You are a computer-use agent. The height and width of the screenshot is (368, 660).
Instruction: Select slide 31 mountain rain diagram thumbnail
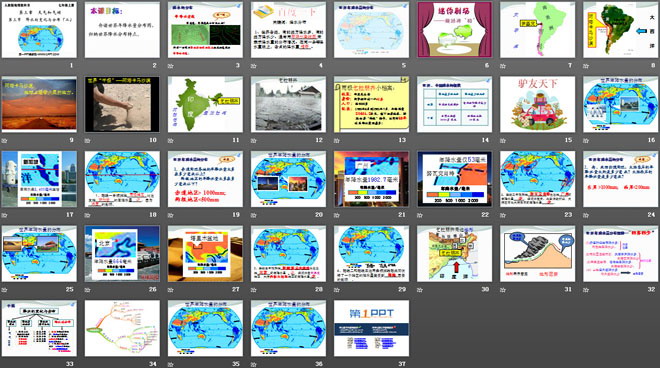tap(538, 254)
